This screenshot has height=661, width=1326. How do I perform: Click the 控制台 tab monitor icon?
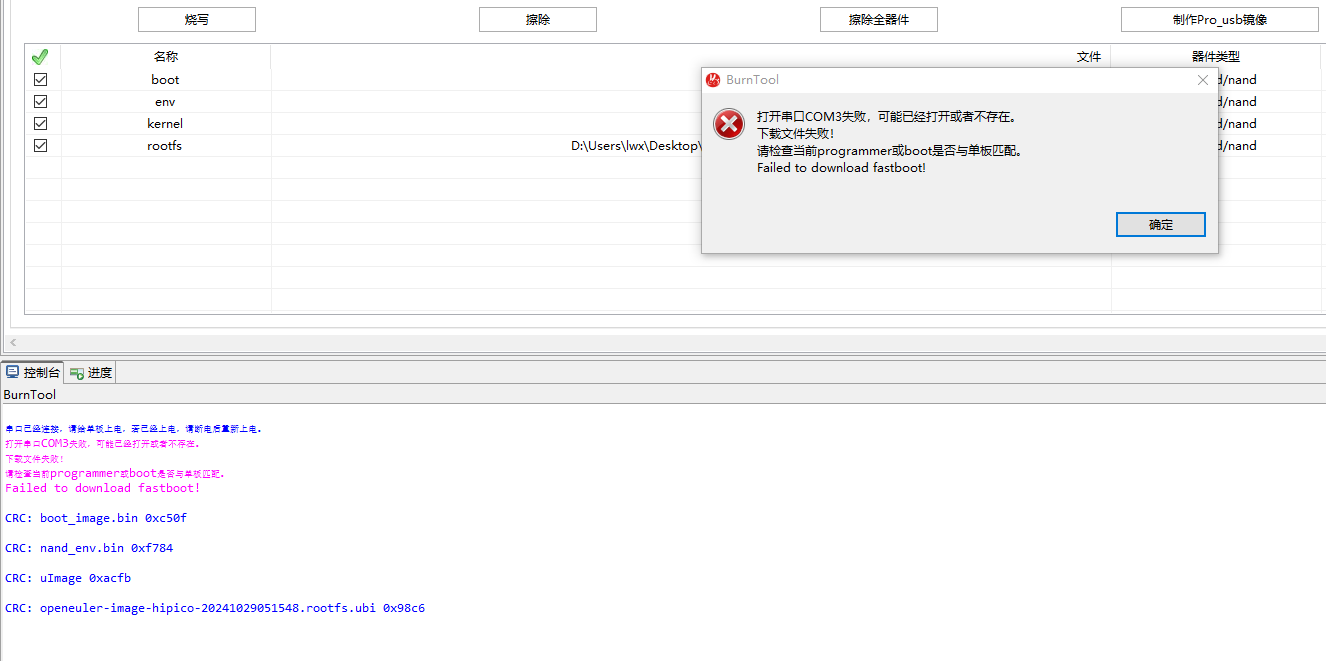pyautogui.click(x=13, y=372)
